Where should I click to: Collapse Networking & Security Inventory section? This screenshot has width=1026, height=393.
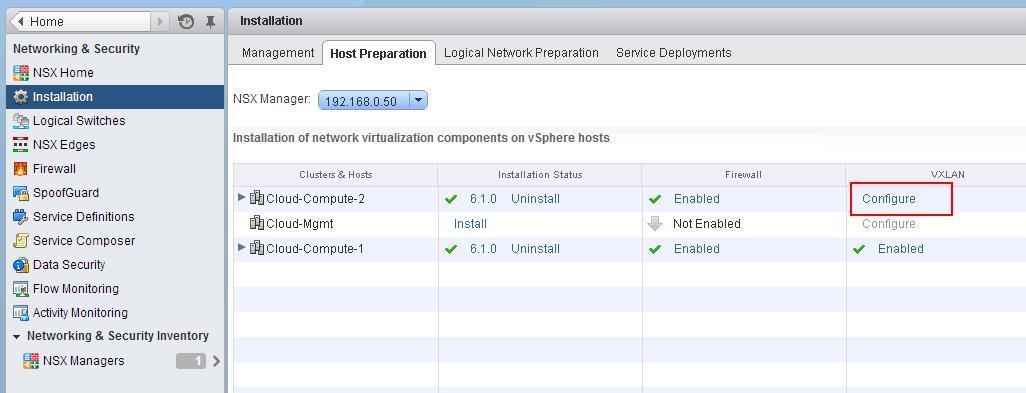(x=16, y=337)
